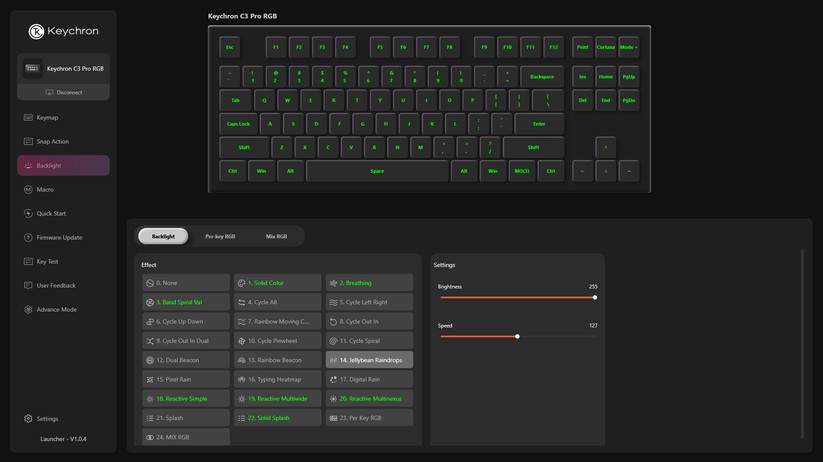823x462 pixels.
Task: Open Settings at sidebar bottom
Action: (x=47, y=419)
